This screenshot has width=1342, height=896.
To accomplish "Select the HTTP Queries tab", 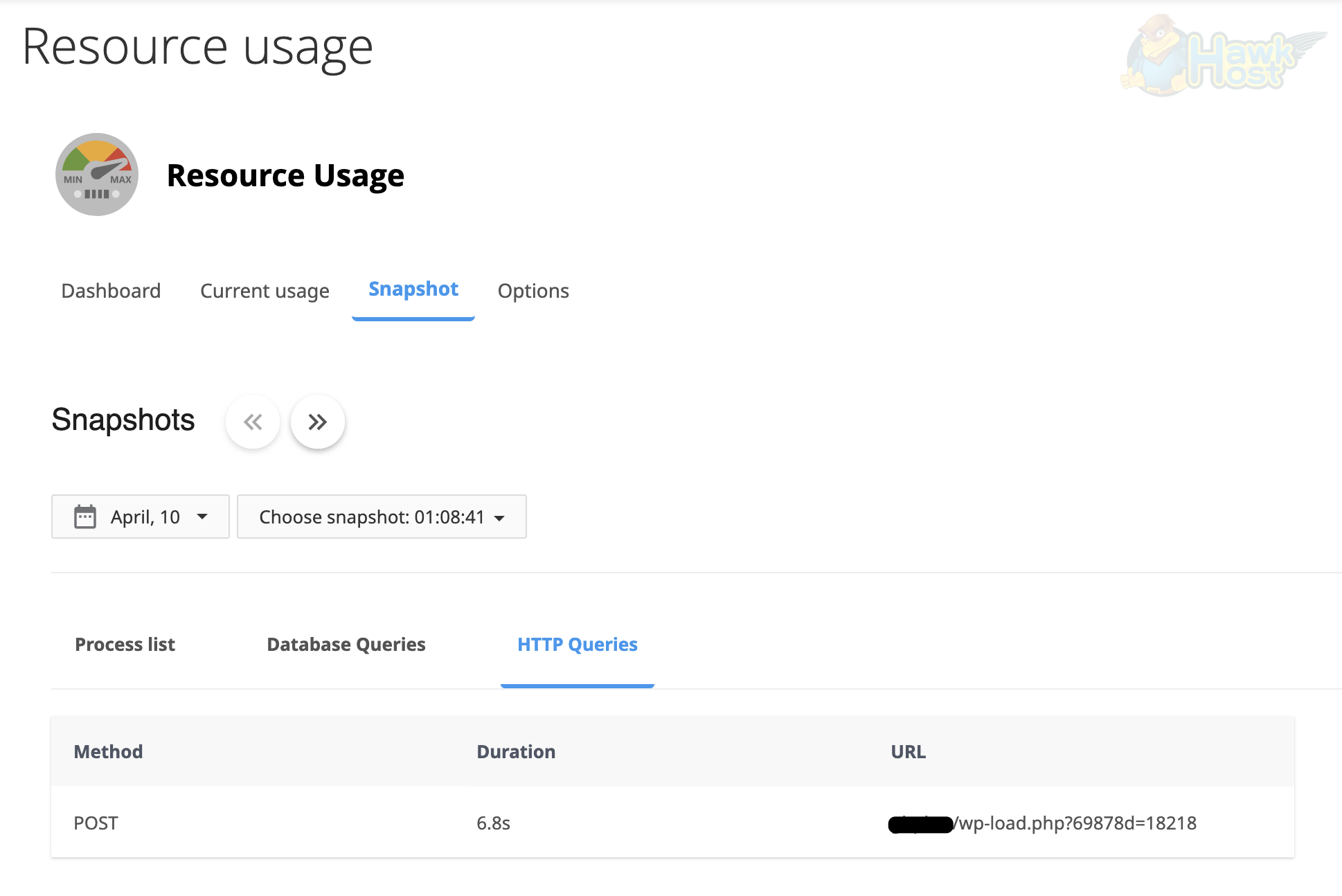I will 577,644.
